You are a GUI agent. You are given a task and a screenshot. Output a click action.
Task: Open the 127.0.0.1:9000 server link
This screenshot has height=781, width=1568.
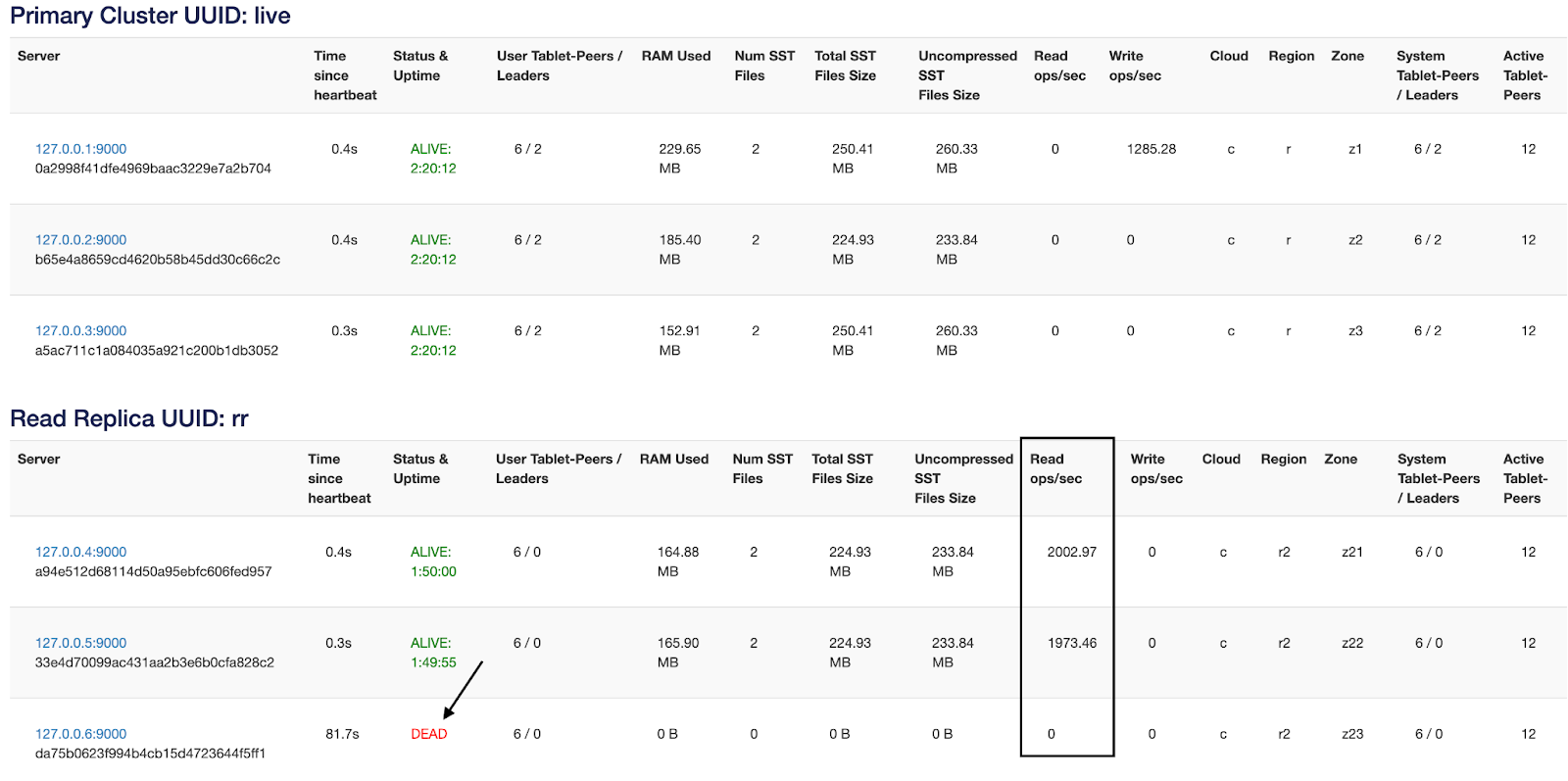80,149
